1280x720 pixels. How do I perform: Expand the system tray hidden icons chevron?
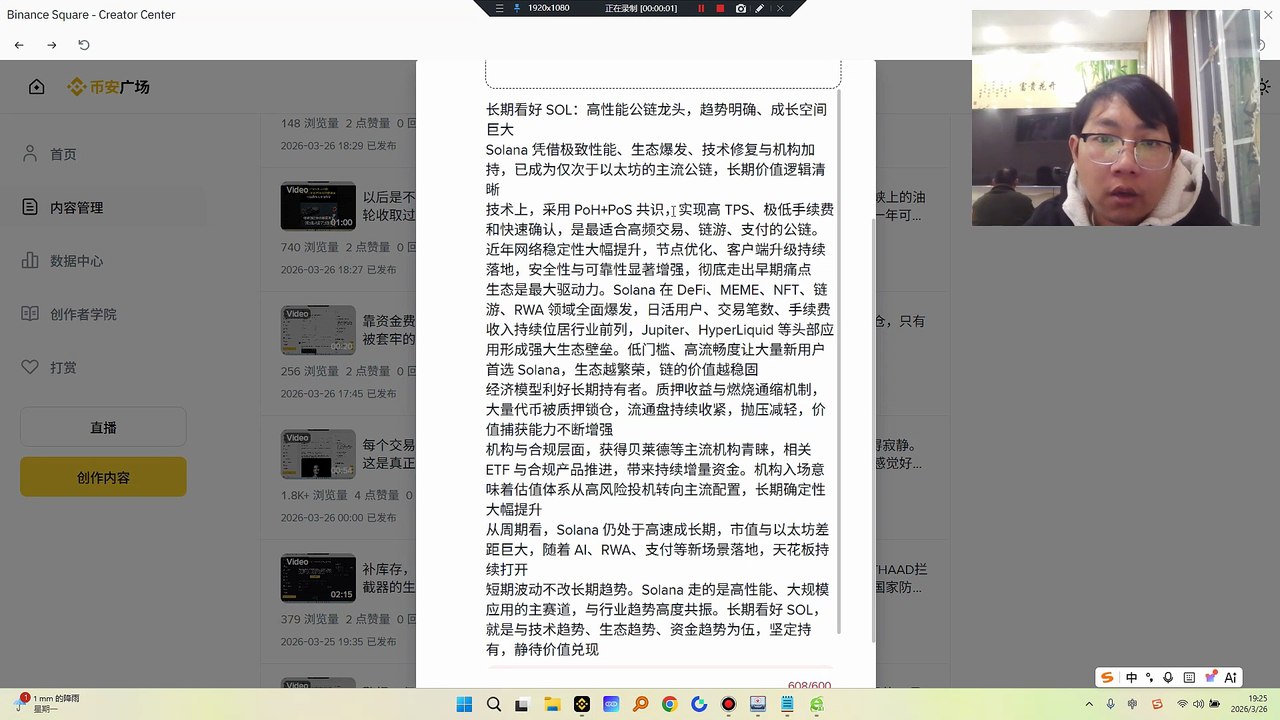[1090, 704]
